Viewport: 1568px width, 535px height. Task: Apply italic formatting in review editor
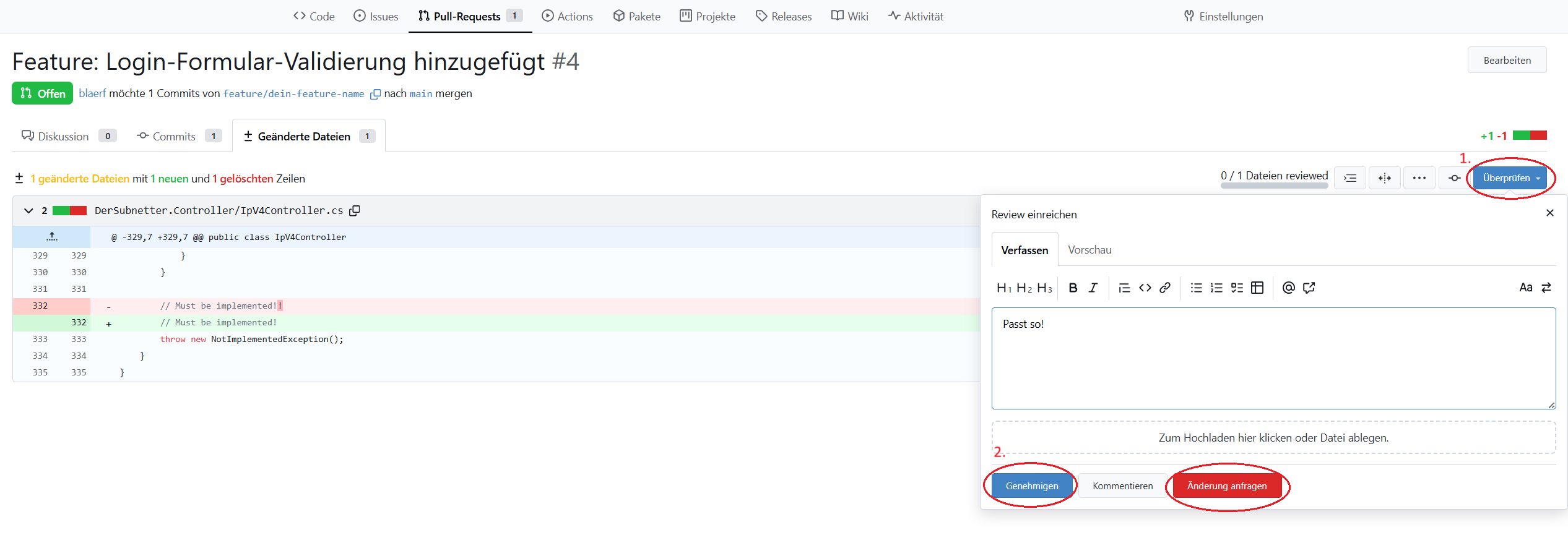pyautogui.click(x=1093, y=288)
